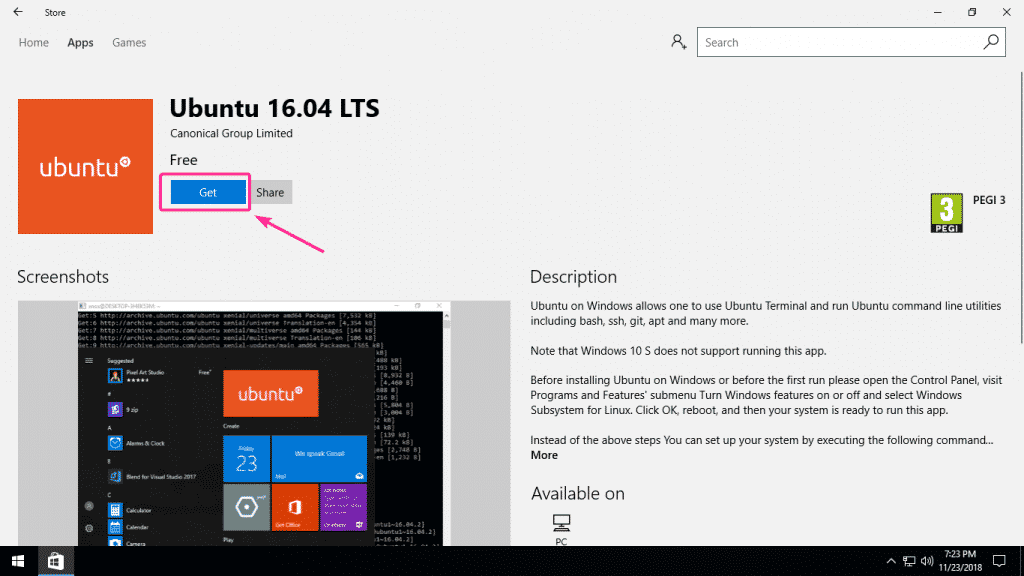Screen dimensions: 1024x576
Task: Click the PEGI 3 rating icon
Action: tap(946, 212)
